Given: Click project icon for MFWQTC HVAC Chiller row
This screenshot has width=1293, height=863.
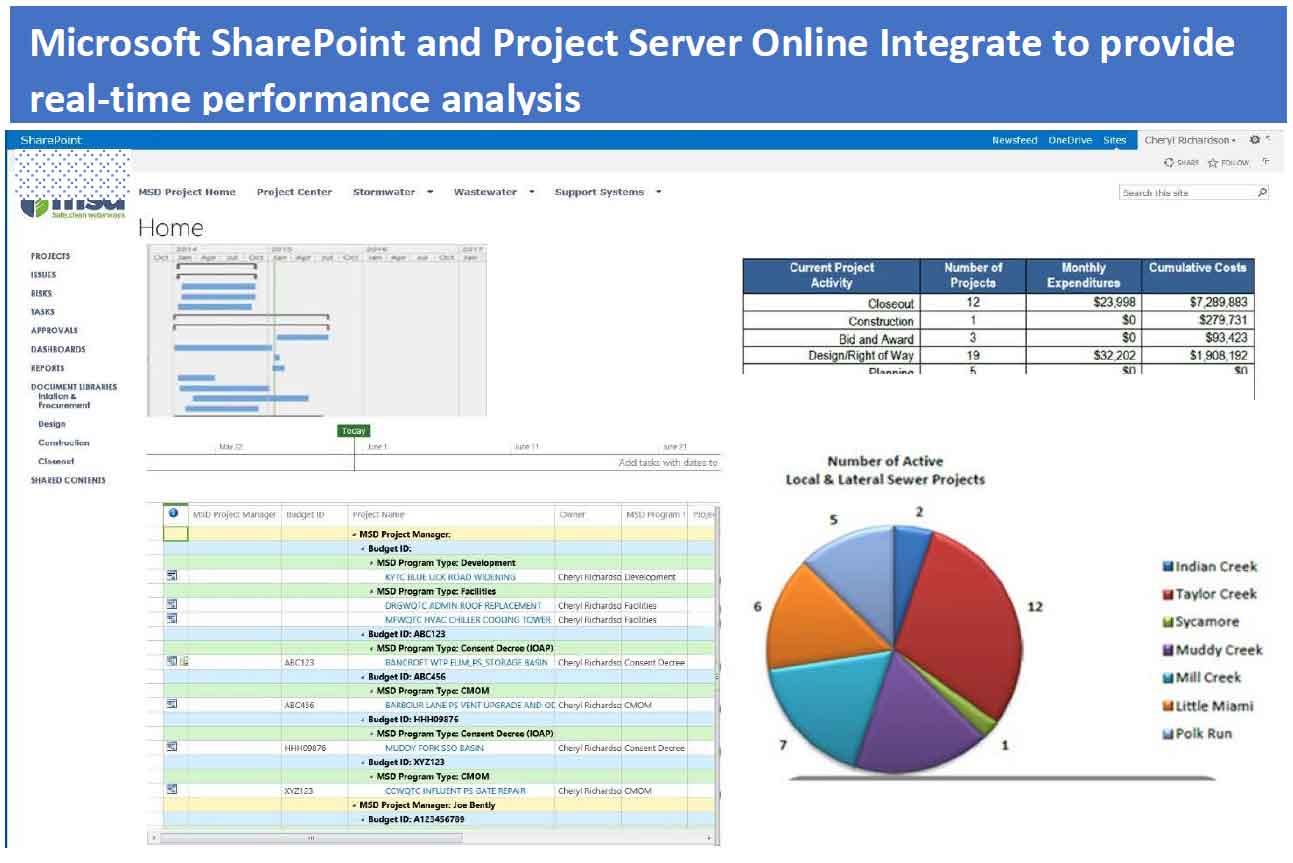Looking at the screenshot, I should tap(171, 618).
